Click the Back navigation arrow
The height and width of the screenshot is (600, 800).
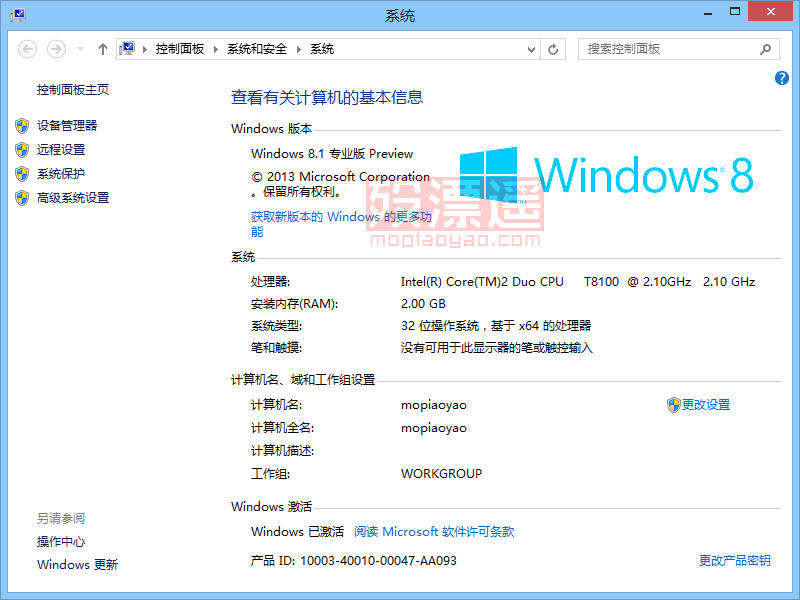point(28,49)
